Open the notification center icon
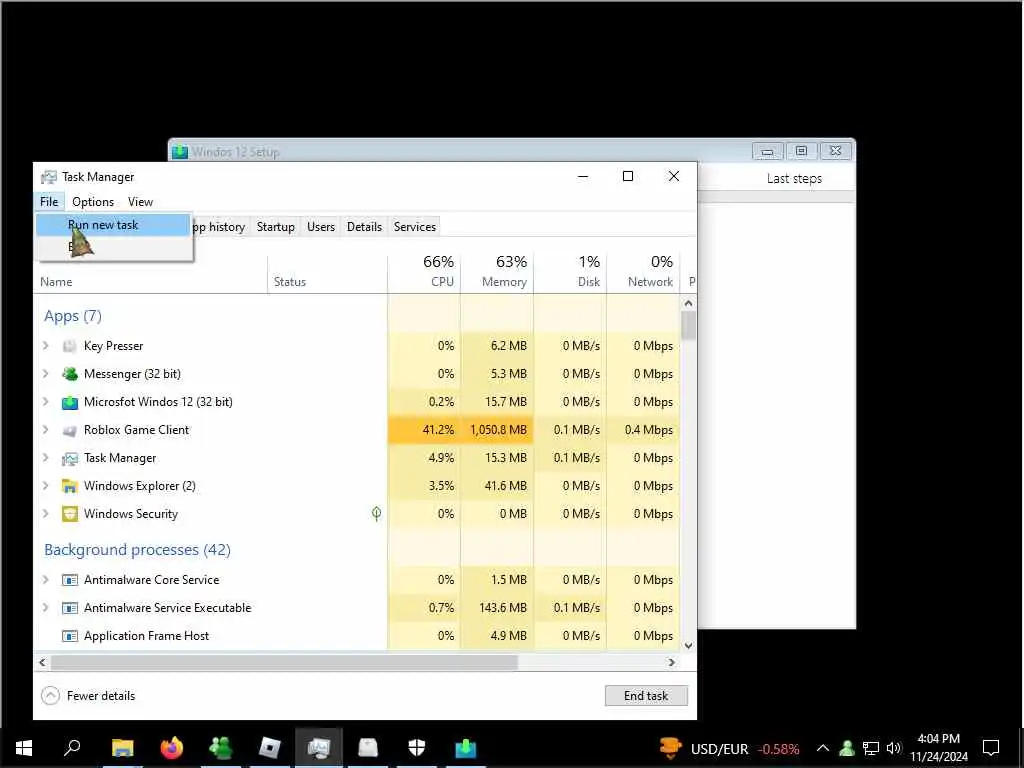Viewport: 1024px width, 768px height. click(x=991, y=748)
